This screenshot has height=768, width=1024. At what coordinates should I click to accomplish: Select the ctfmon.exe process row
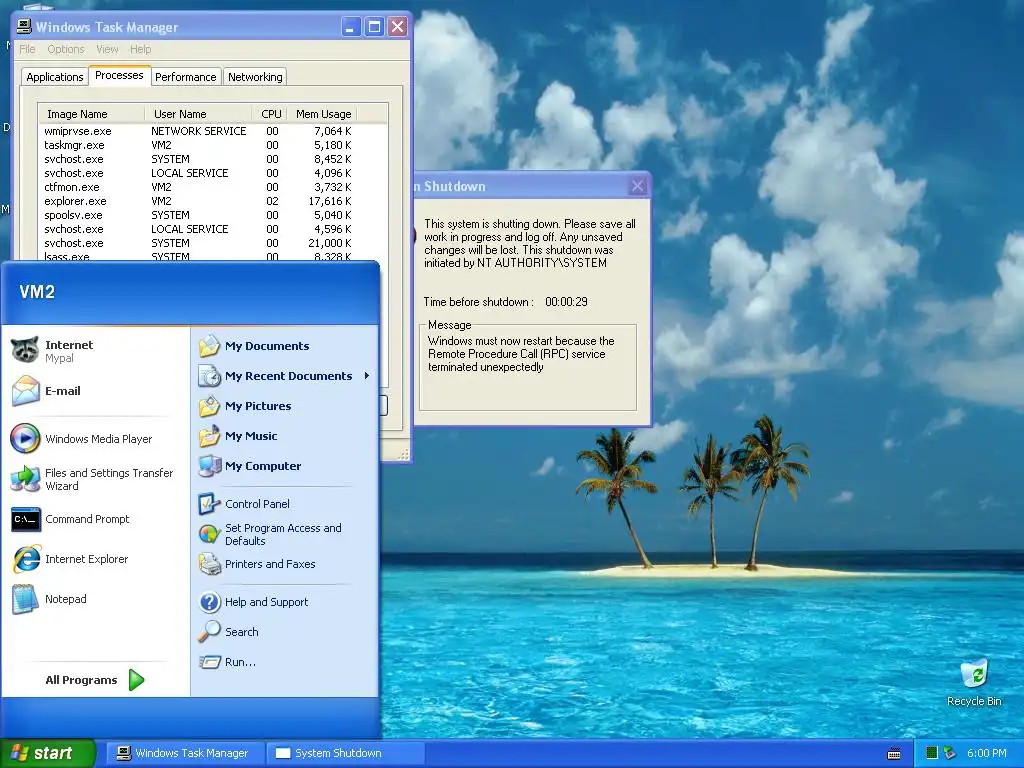click(213, 187)
